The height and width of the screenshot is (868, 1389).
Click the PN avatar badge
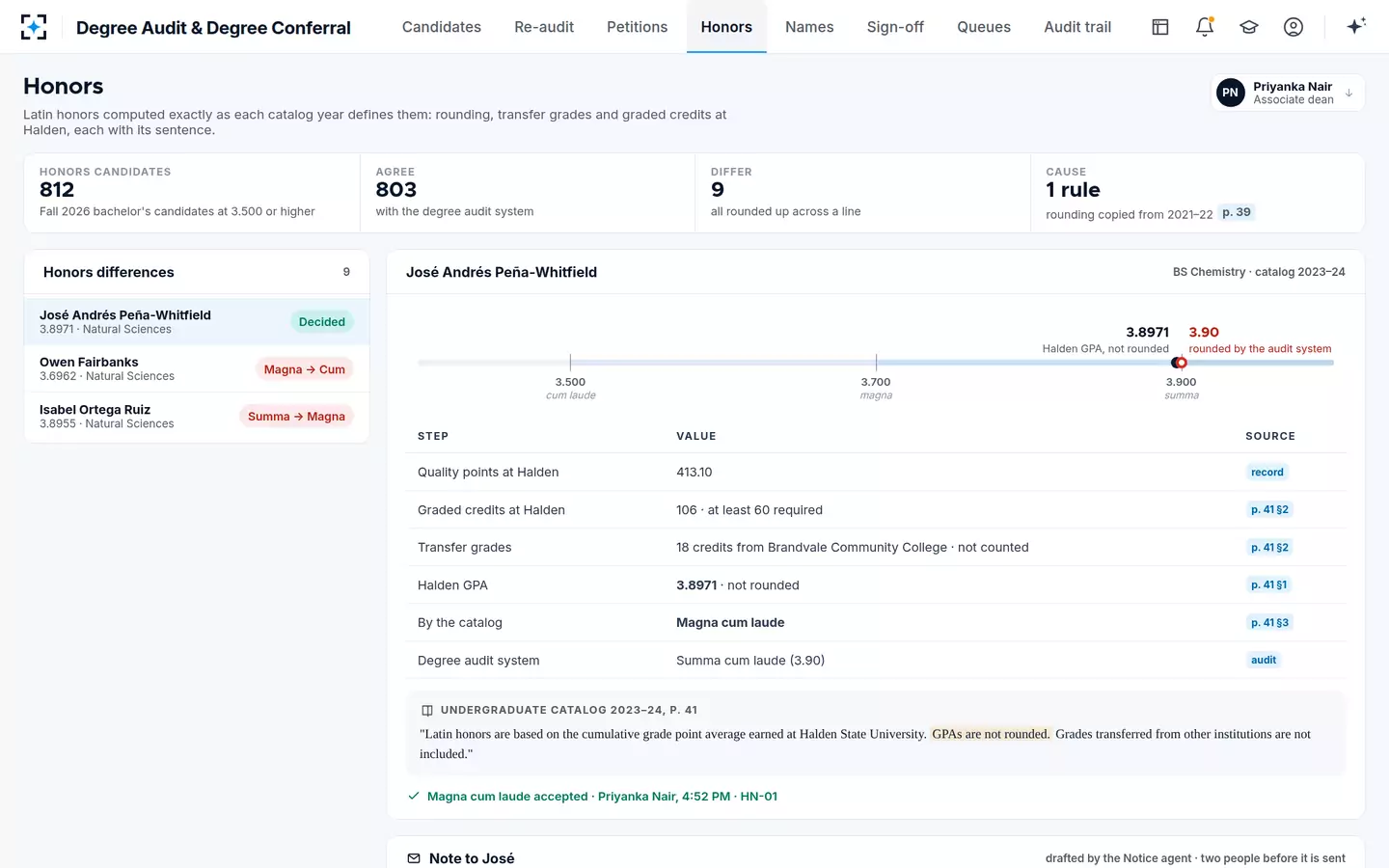(1230, 93)
